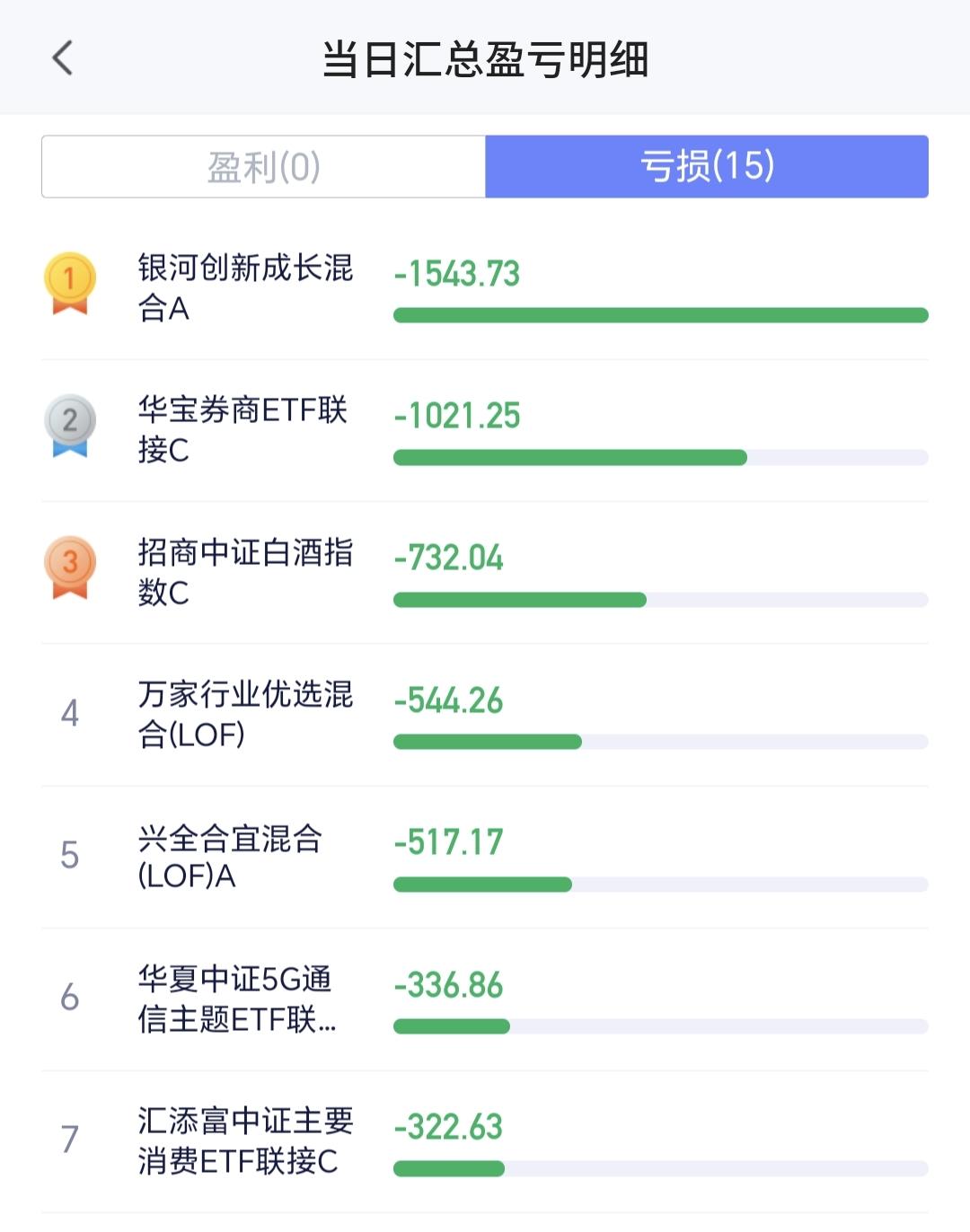Screen dimensions: 970x1232
Task: Tap the -544.26 loss amount
Action: pos(449,700)
